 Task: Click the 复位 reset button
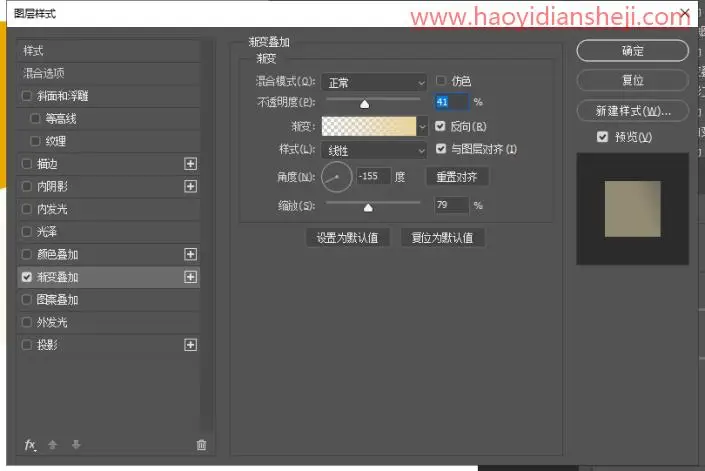coord(633,80)
